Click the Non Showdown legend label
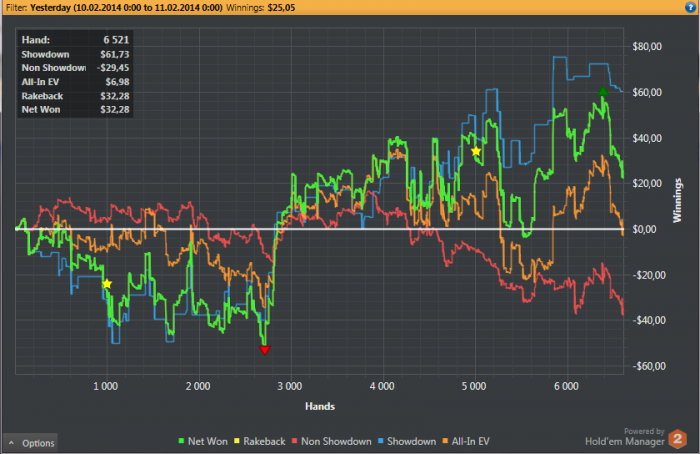 click(x=336, y=442)
